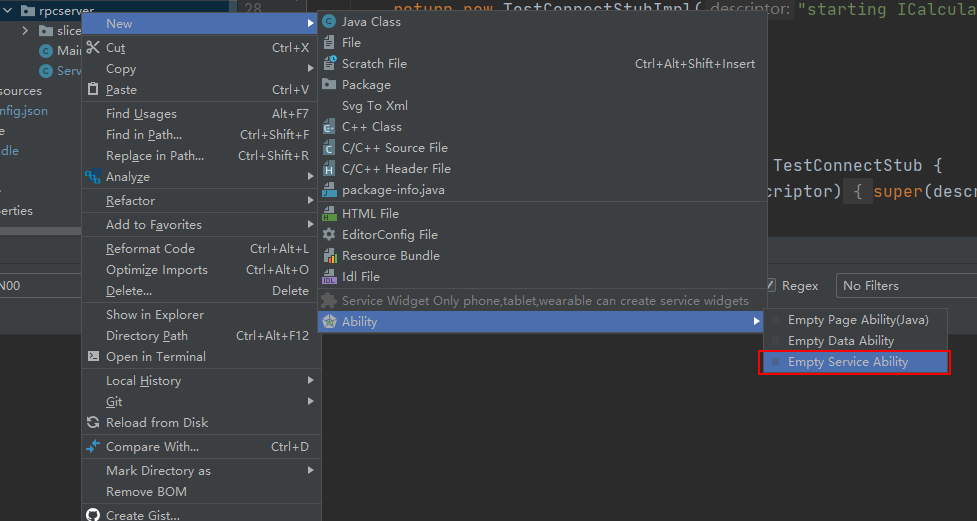This screenshot has width=977, height=521.
Task: Click the Reload from Disk icon
Action: click(93, 423)
